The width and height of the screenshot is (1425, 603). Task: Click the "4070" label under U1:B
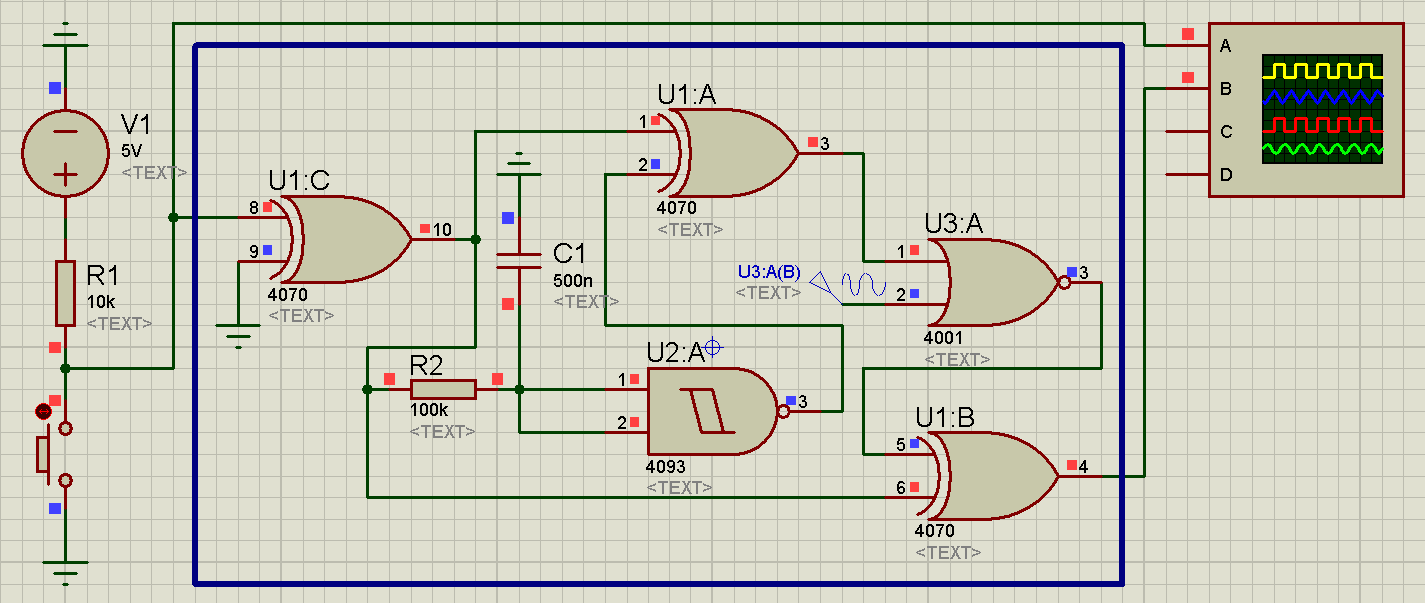934,531
